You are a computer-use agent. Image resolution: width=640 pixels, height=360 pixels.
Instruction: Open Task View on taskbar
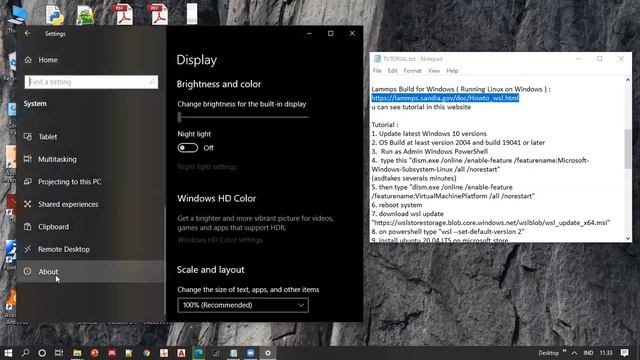pos(59,353)
